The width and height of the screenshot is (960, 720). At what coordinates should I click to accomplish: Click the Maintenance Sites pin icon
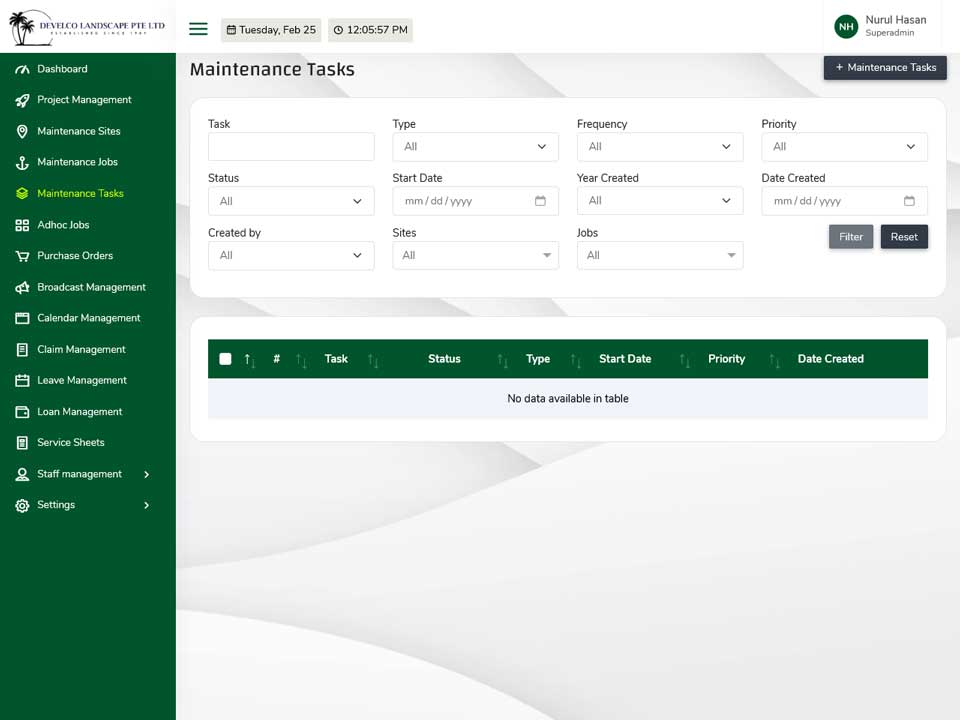(x=22, y=132)
